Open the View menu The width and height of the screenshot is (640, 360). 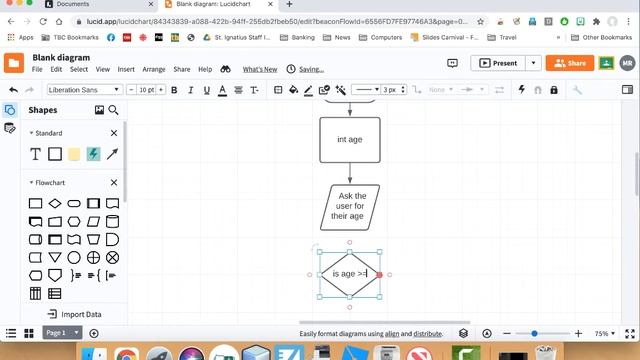(103, 69)
